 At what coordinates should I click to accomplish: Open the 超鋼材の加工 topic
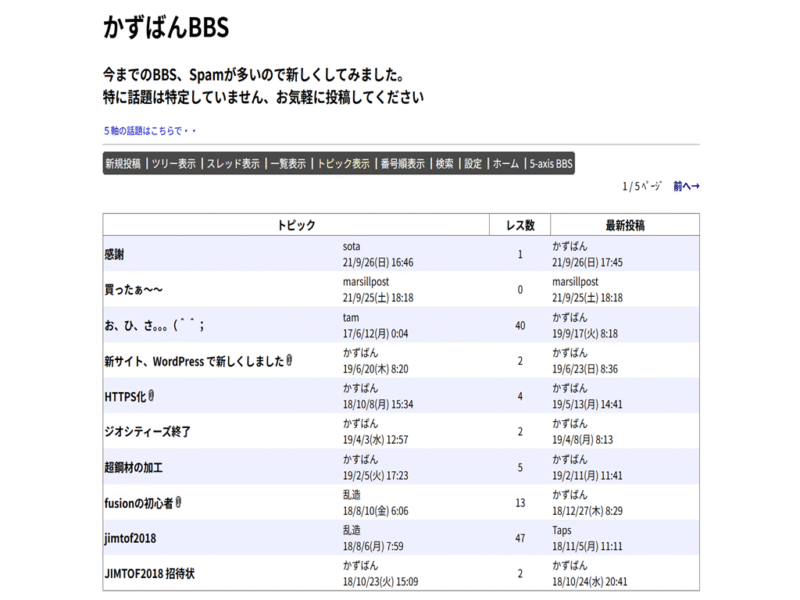[132, 467]
